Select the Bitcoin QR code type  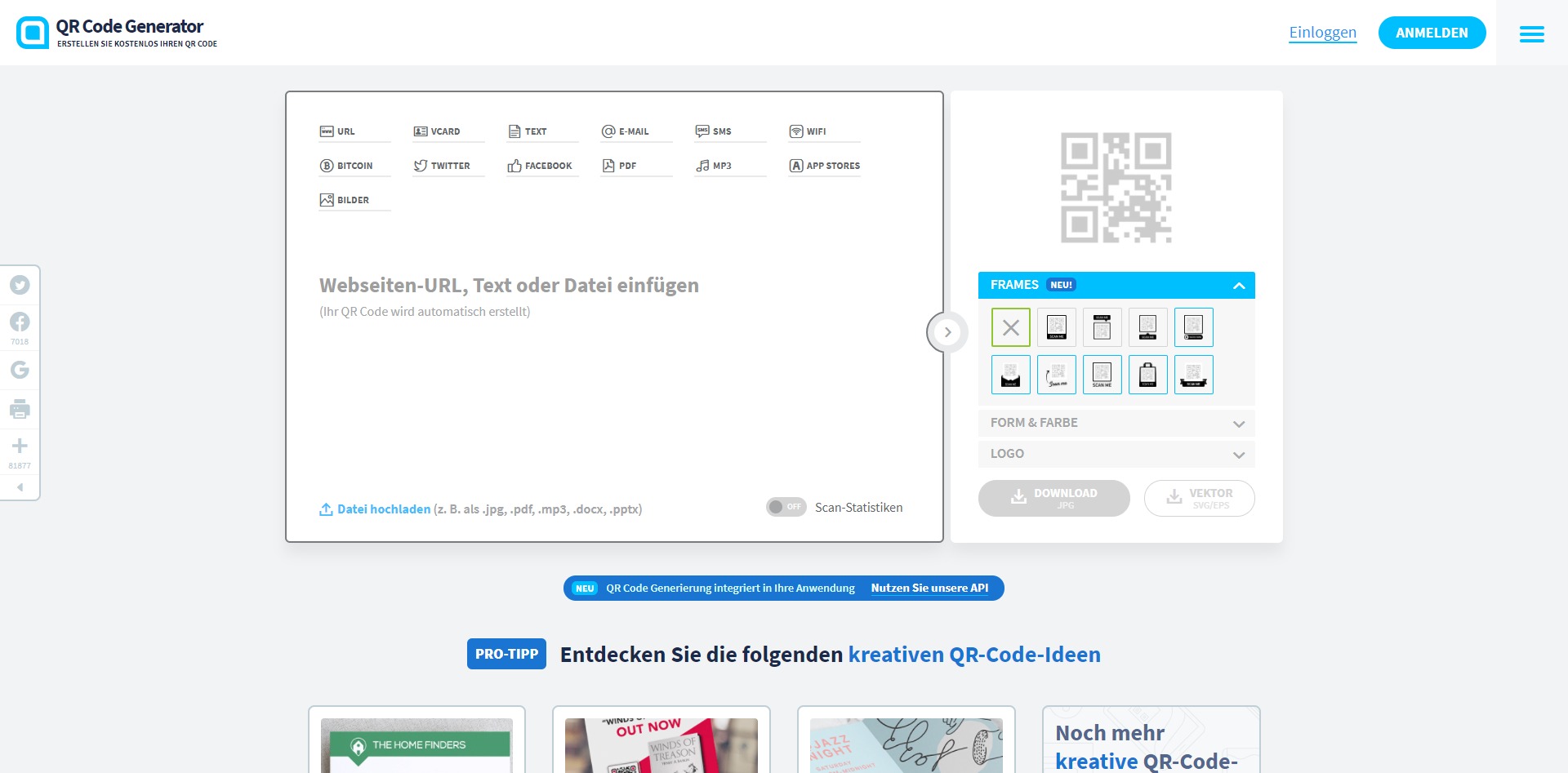click(x=354, y=165)
